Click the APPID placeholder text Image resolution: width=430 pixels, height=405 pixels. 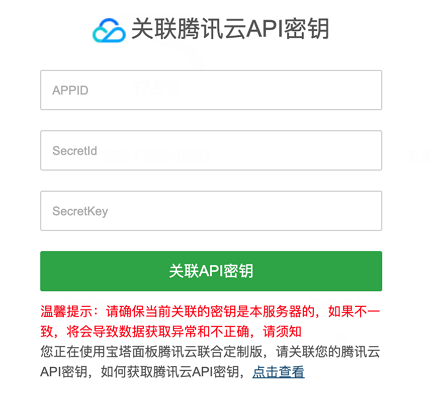70,90
